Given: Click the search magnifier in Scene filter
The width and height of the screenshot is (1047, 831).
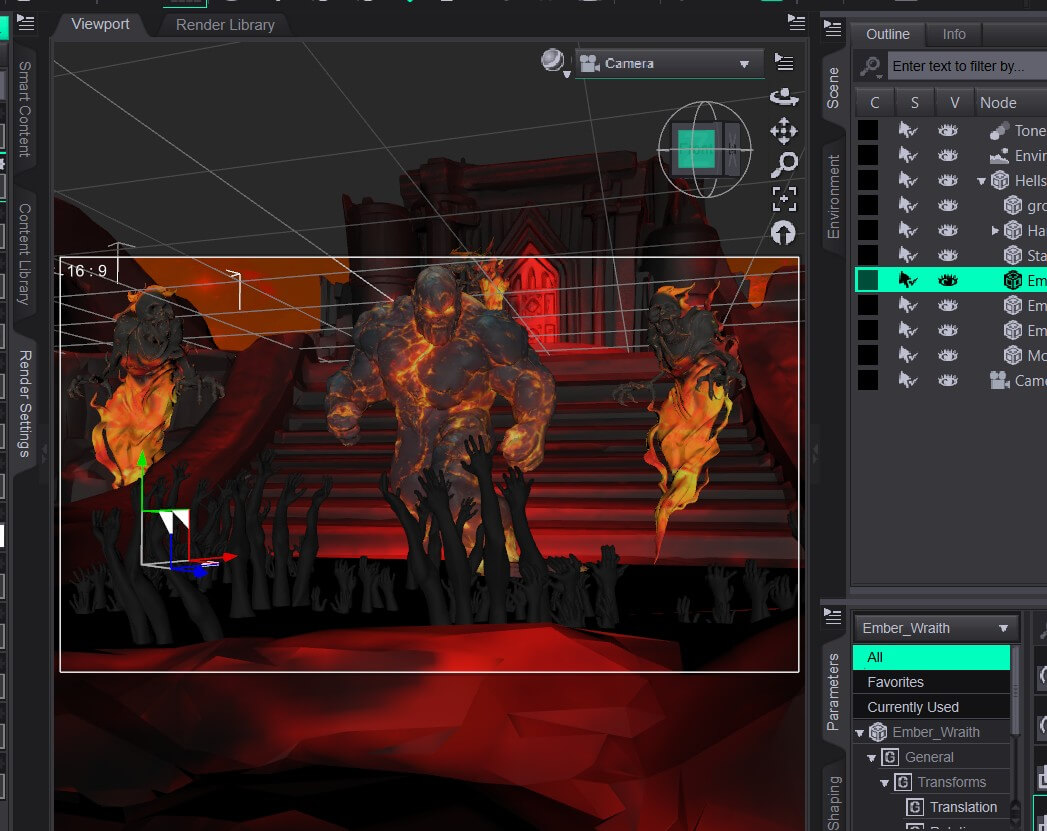Looking at the screenshot, I should 870,66.
